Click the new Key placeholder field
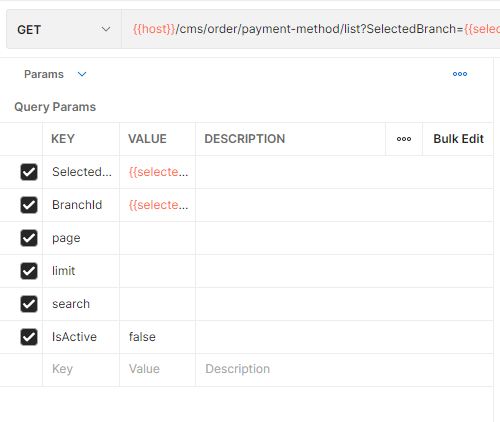Viewport: 500px width, 422px height. [81, 369]
